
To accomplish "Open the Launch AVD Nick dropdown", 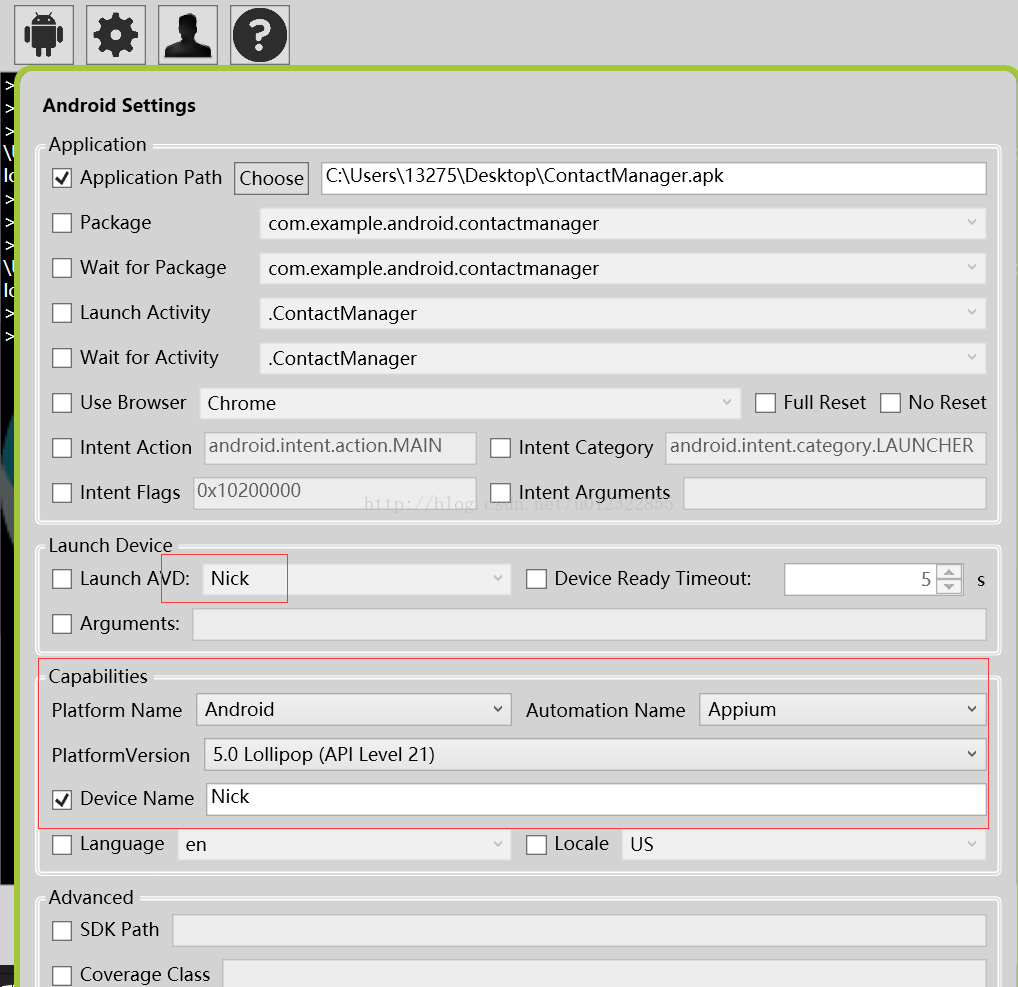I will [x=356, y=579].
